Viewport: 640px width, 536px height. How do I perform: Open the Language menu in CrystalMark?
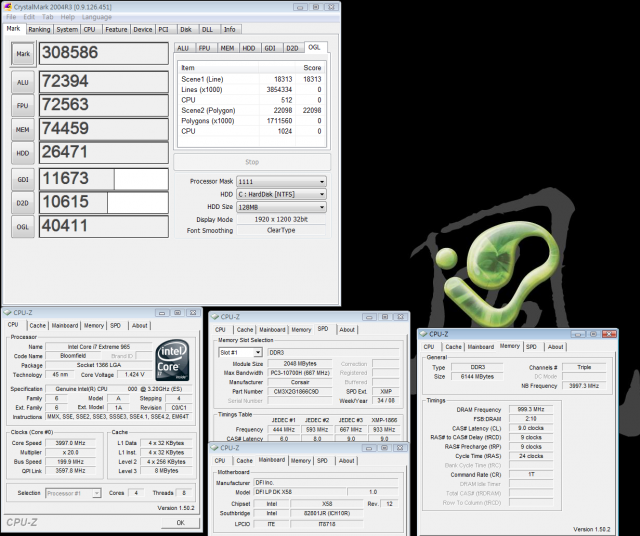coord(97,17)
